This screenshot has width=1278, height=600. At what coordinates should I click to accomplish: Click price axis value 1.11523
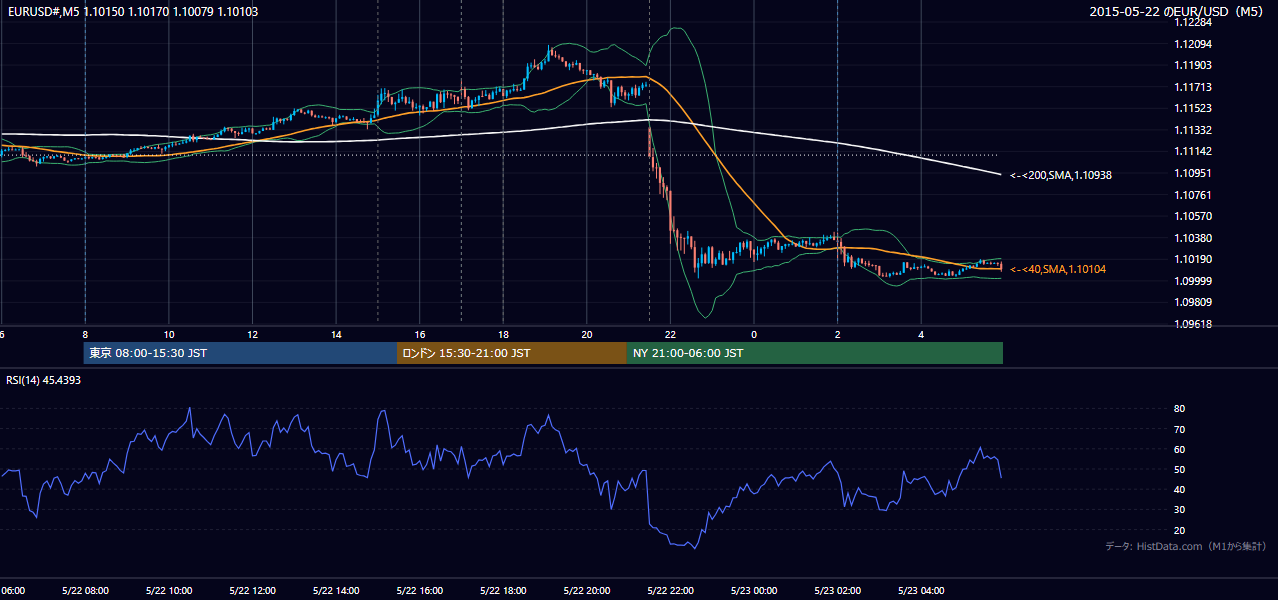(x=1194, y=108)
